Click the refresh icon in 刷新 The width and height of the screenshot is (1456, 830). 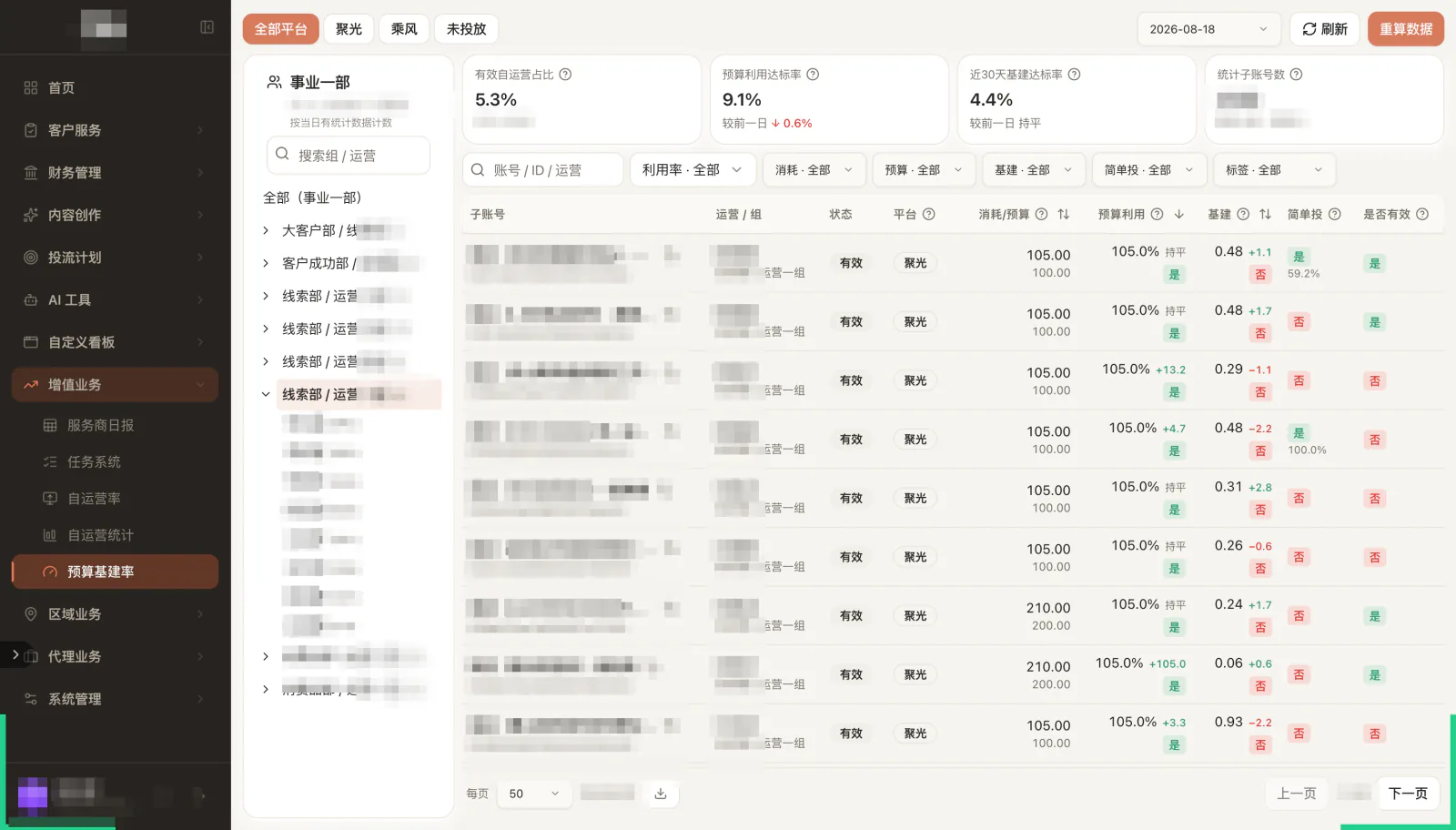click(x=1309, y=29)
